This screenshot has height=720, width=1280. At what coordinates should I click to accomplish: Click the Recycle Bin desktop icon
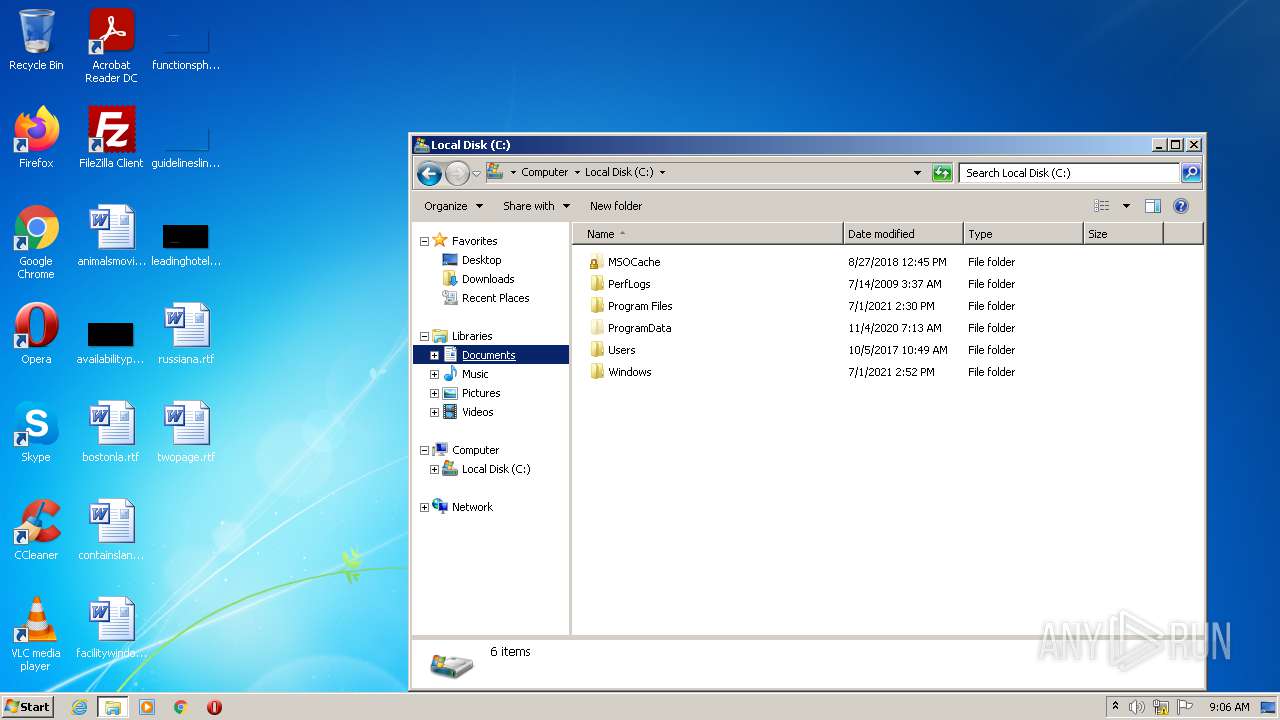tap(36, 40)
